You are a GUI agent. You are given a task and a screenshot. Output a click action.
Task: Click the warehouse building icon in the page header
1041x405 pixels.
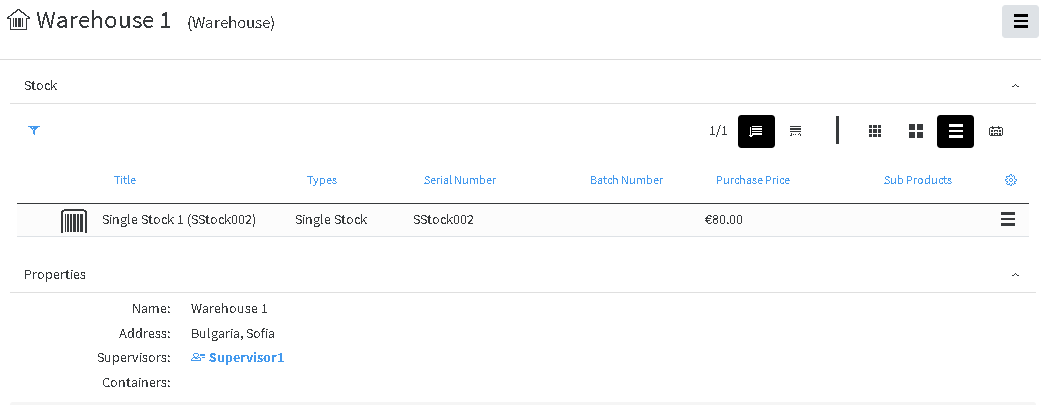click(x=19, y=20)
